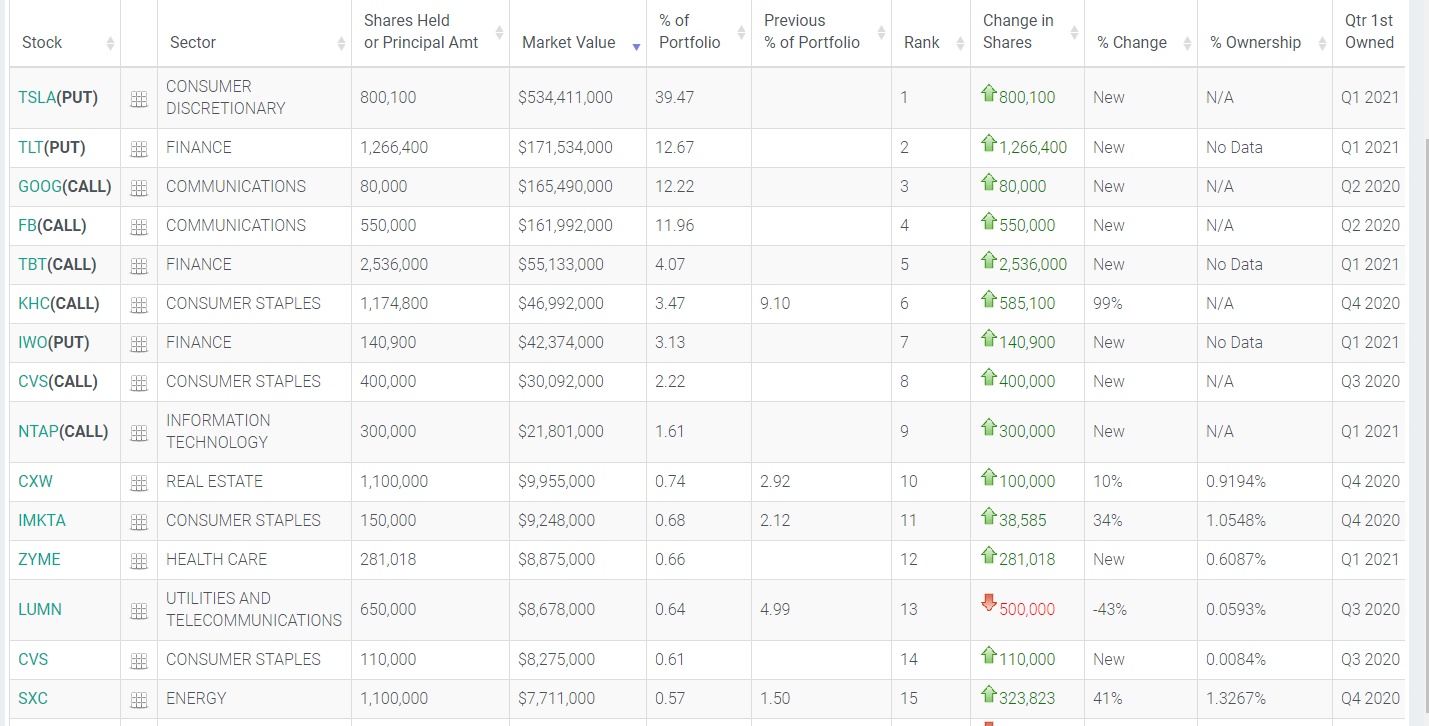Select market value $534,411,000 cell
The width and height of the screenshot is (1429, 726).
[x=578, y=98]
